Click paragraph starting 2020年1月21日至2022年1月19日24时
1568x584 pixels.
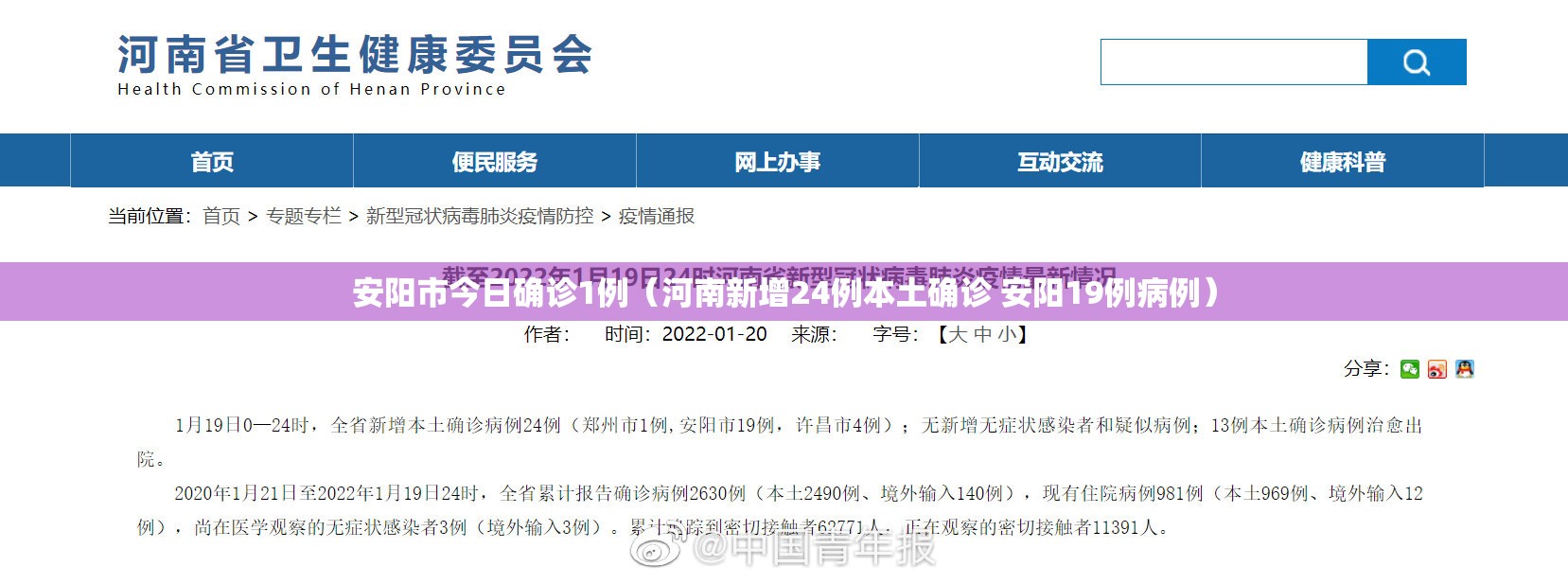coord(780,510)
